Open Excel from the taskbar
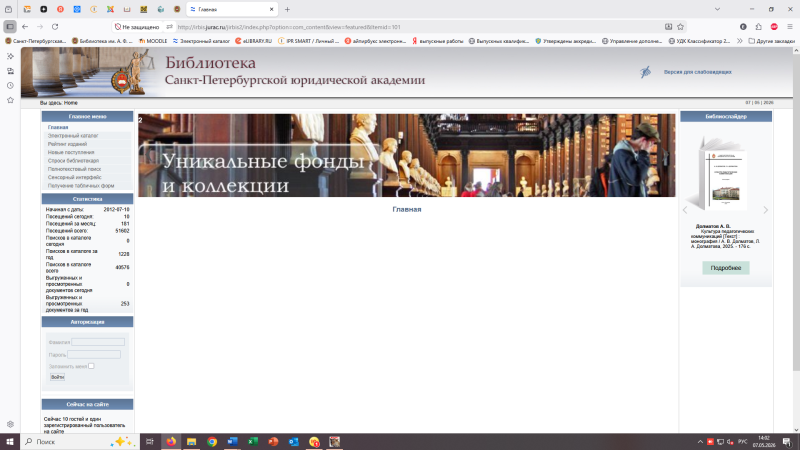Screen dimensions: 800x450 coord(253,442)
